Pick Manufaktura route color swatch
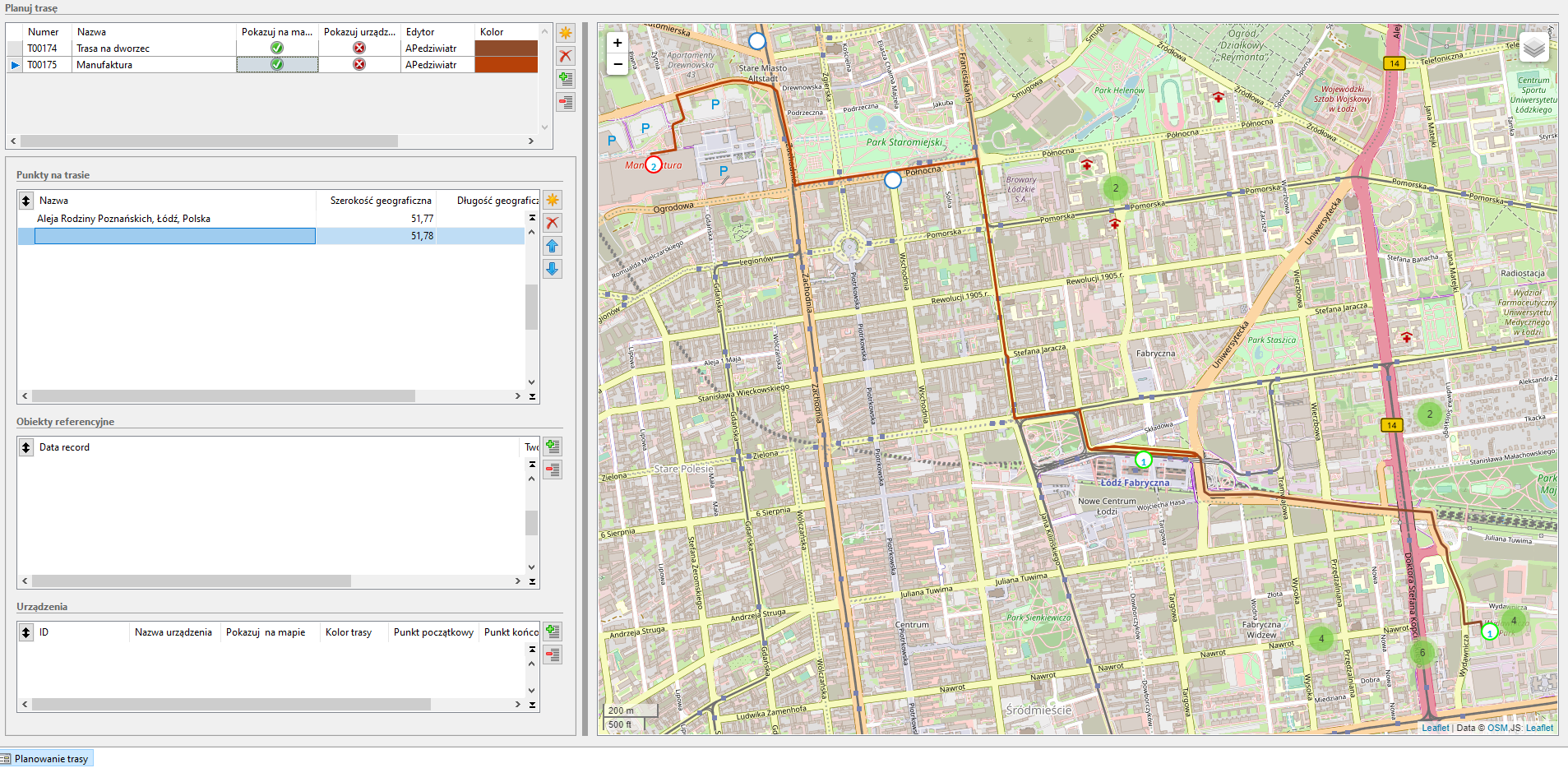1568x768 pixels. point(506,64)
